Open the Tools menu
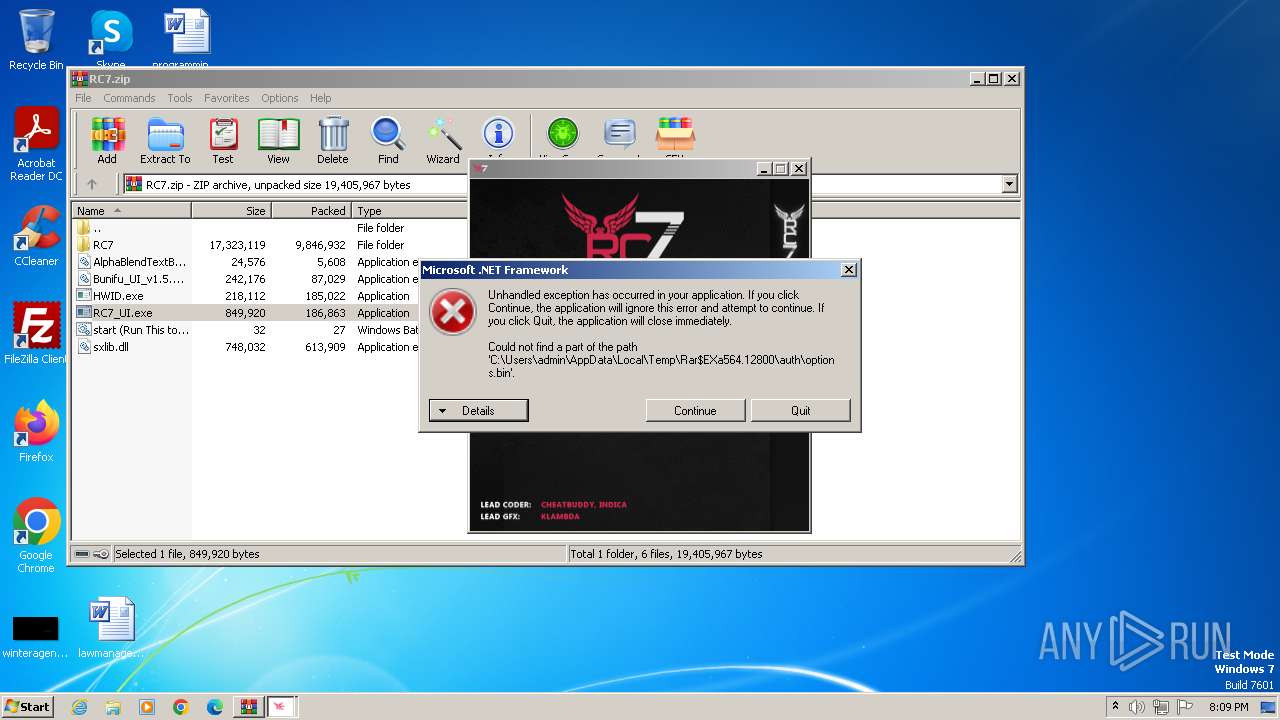 (180, 98)
